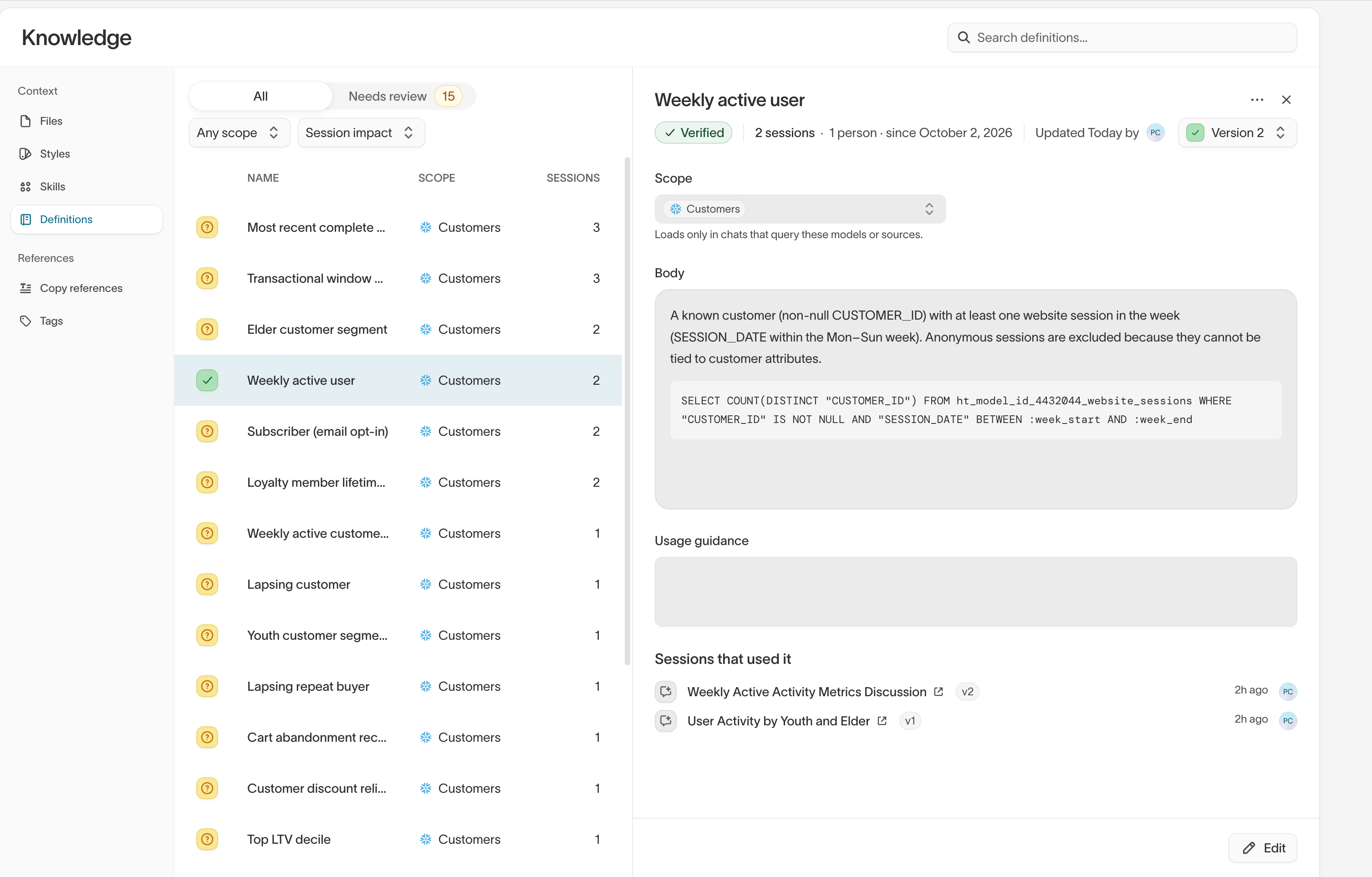Open the Skills sidebar icon

(26, 186)
